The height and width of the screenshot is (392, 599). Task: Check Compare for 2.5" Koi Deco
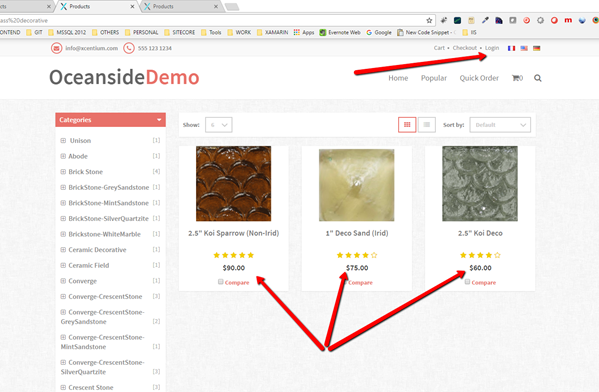(x=467, y=282)
